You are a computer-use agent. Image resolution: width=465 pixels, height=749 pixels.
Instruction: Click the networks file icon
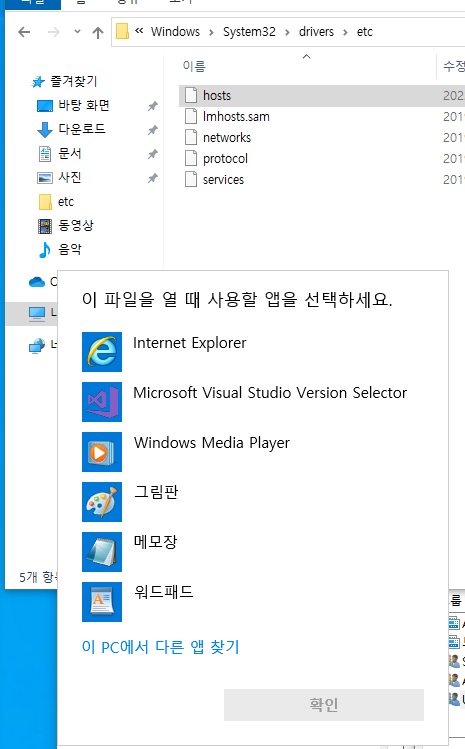[x=191, y=137]
